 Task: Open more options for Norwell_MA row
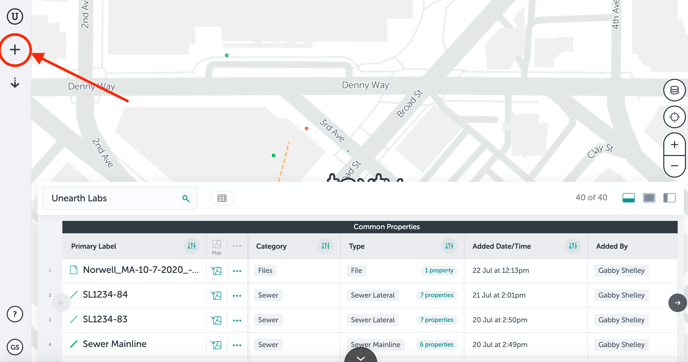237,271
